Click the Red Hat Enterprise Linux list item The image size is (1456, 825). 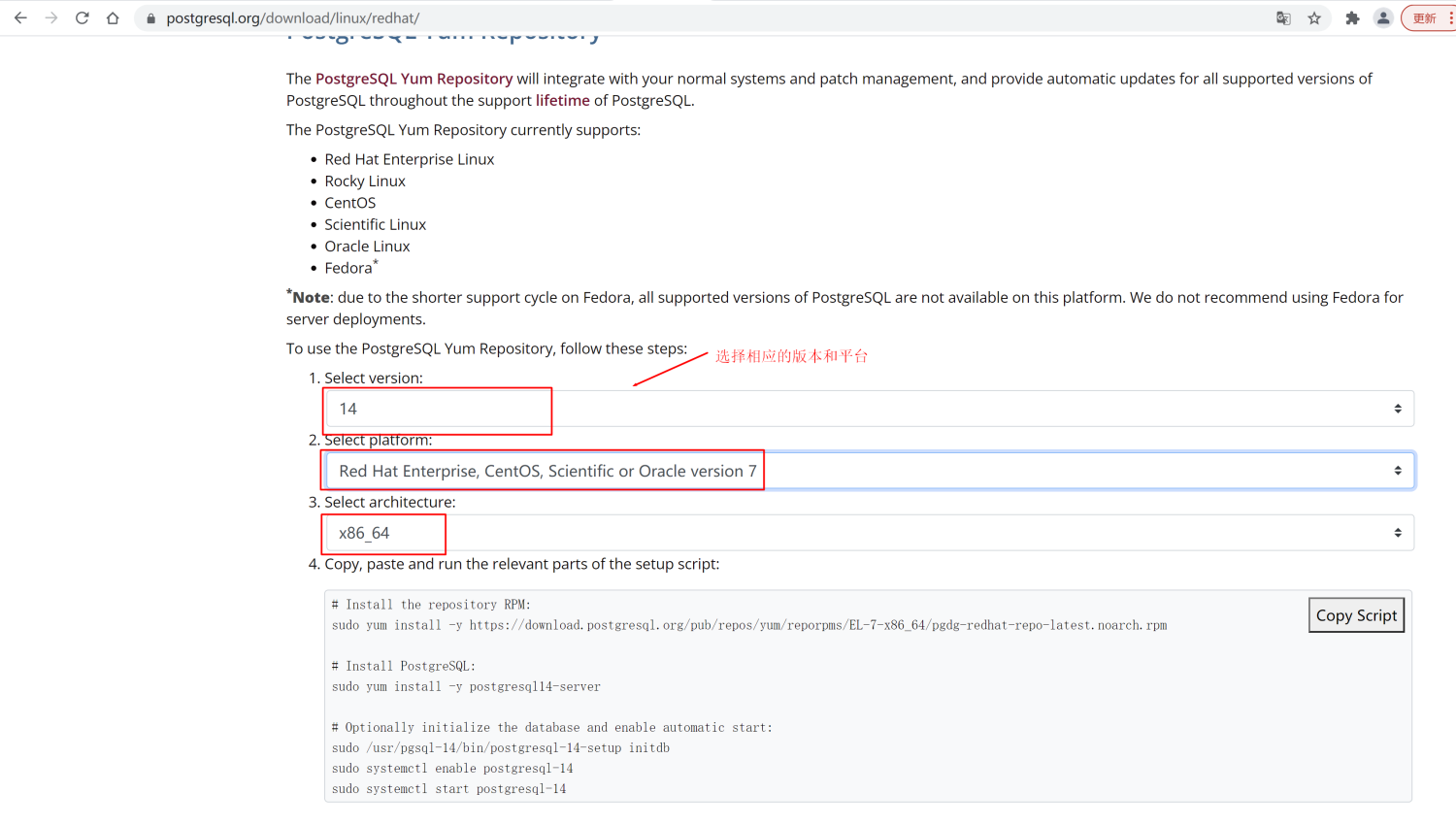[x=410, y=159]
